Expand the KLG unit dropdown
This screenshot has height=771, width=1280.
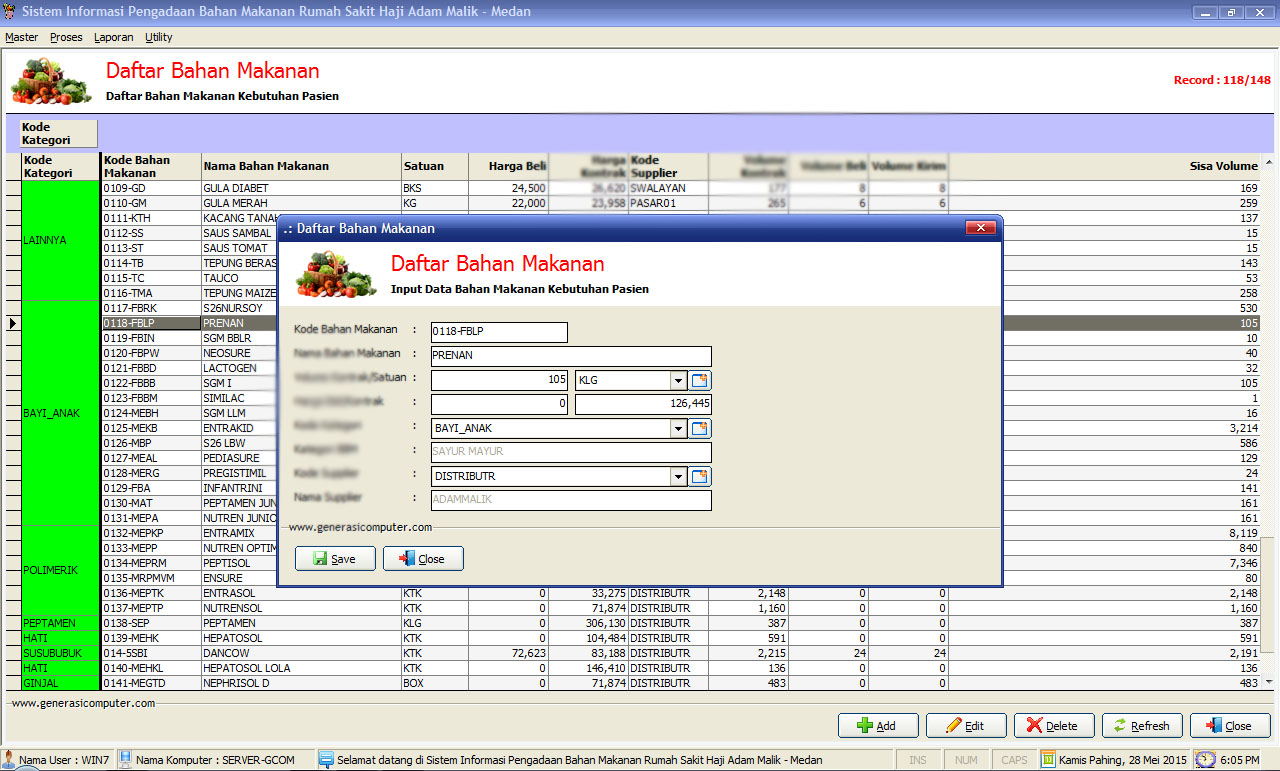tap(678, 380)
